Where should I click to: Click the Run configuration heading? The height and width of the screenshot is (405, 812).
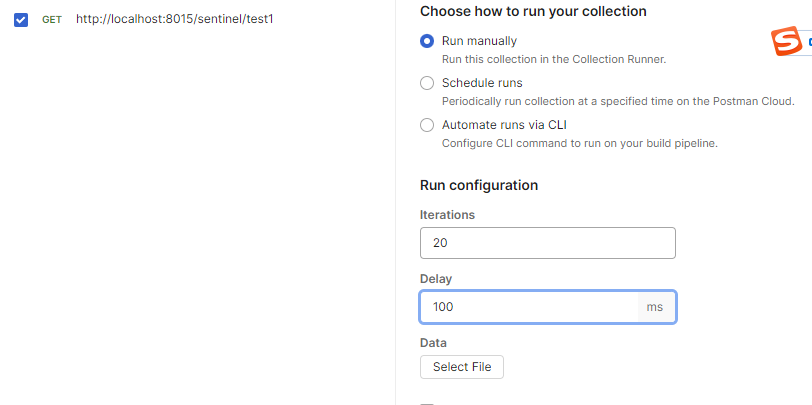(x=479, y=185)
